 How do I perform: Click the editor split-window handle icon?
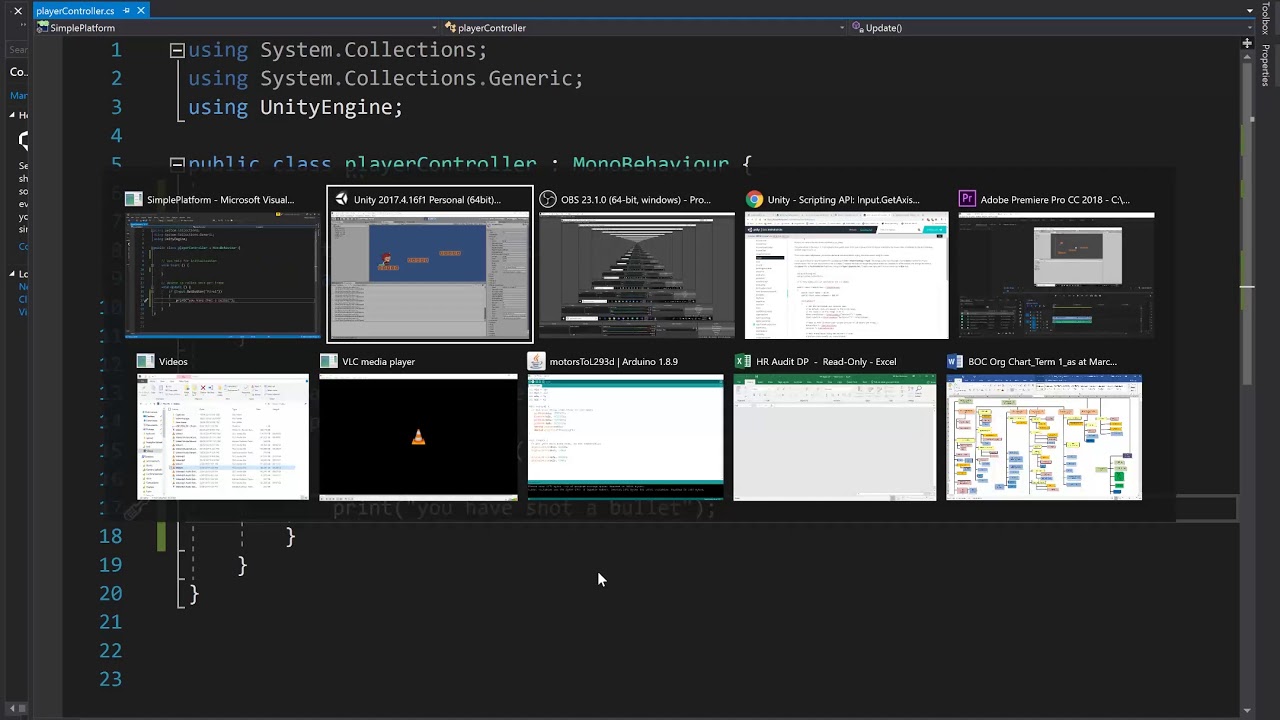[x=1247, y=43]
